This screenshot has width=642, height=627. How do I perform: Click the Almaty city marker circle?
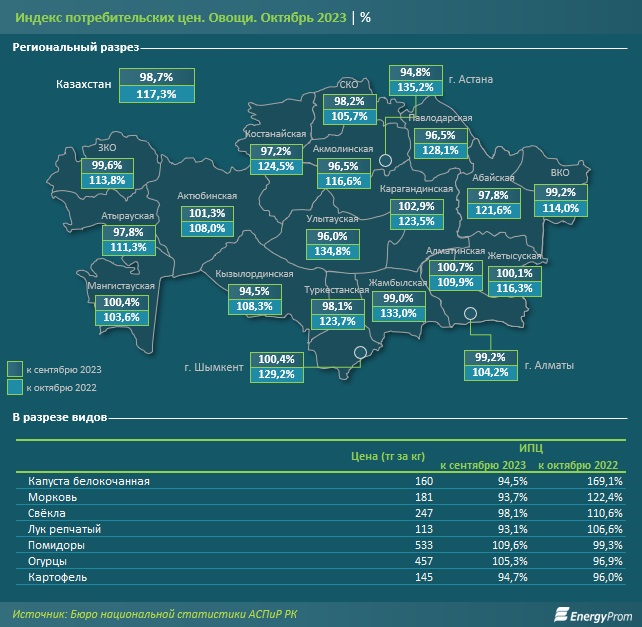point(474,316)
